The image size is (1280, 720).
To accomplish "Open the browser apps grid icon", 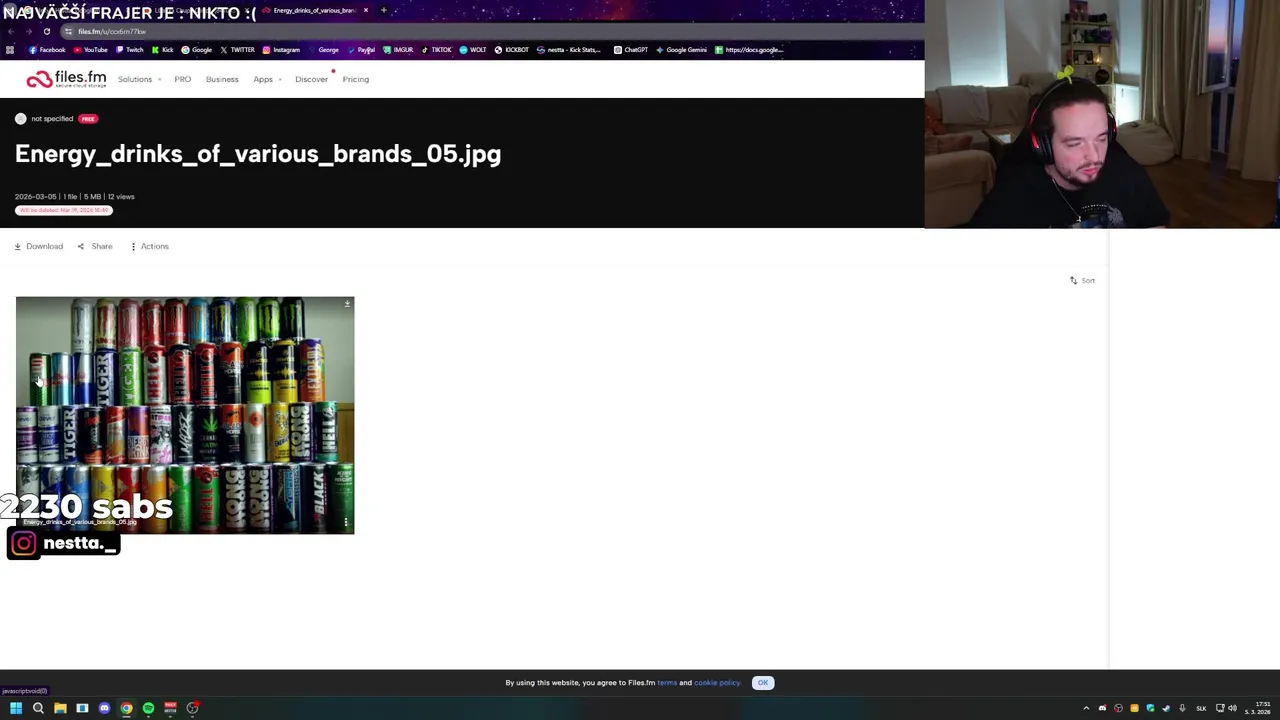I will (x=10, y=50).
